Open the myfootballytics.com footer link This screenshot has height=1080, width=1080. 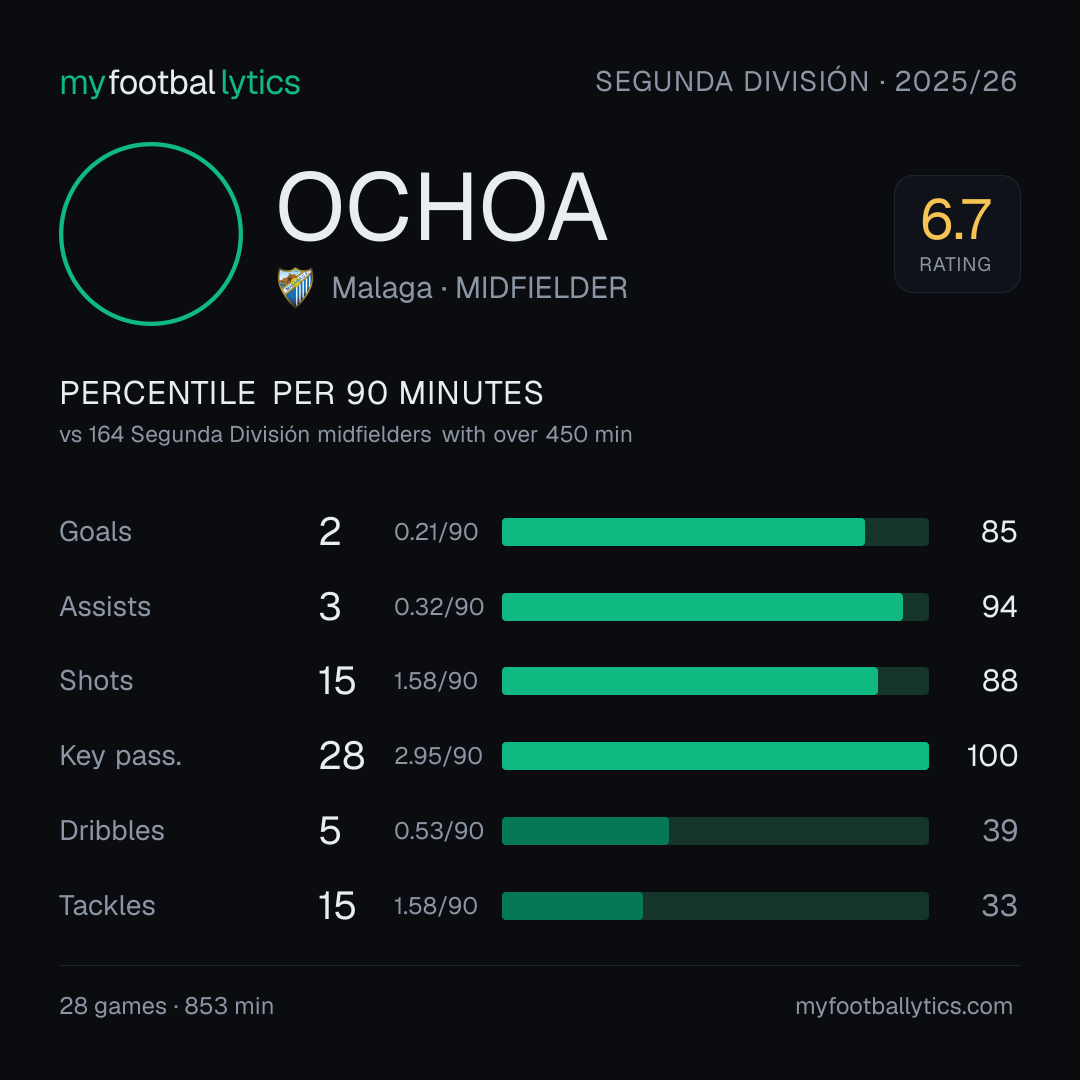904,1006
